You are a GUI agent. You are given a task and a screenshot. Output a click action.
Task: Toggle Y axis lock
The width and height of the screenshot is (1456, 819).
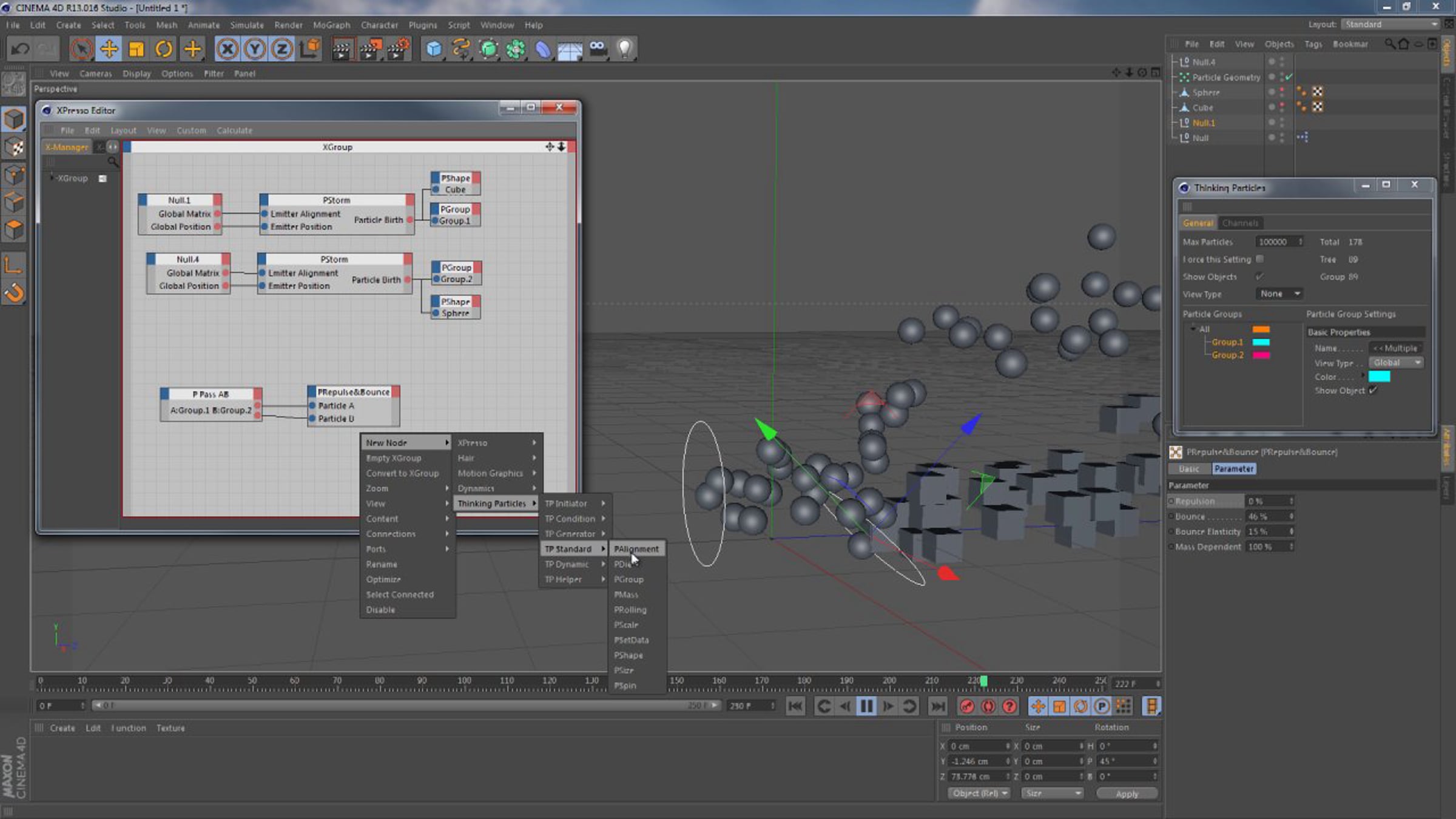(x=255, y=49)
